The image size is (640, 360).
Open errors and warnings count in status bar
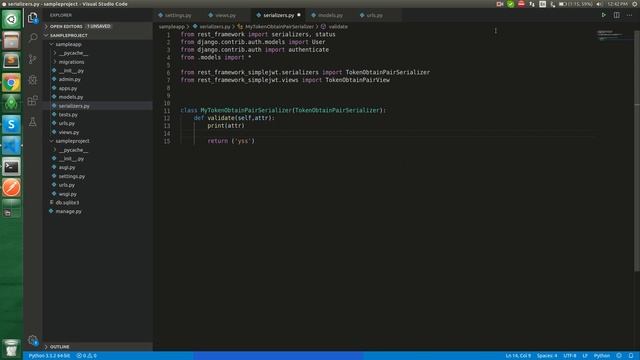(87, 356)
